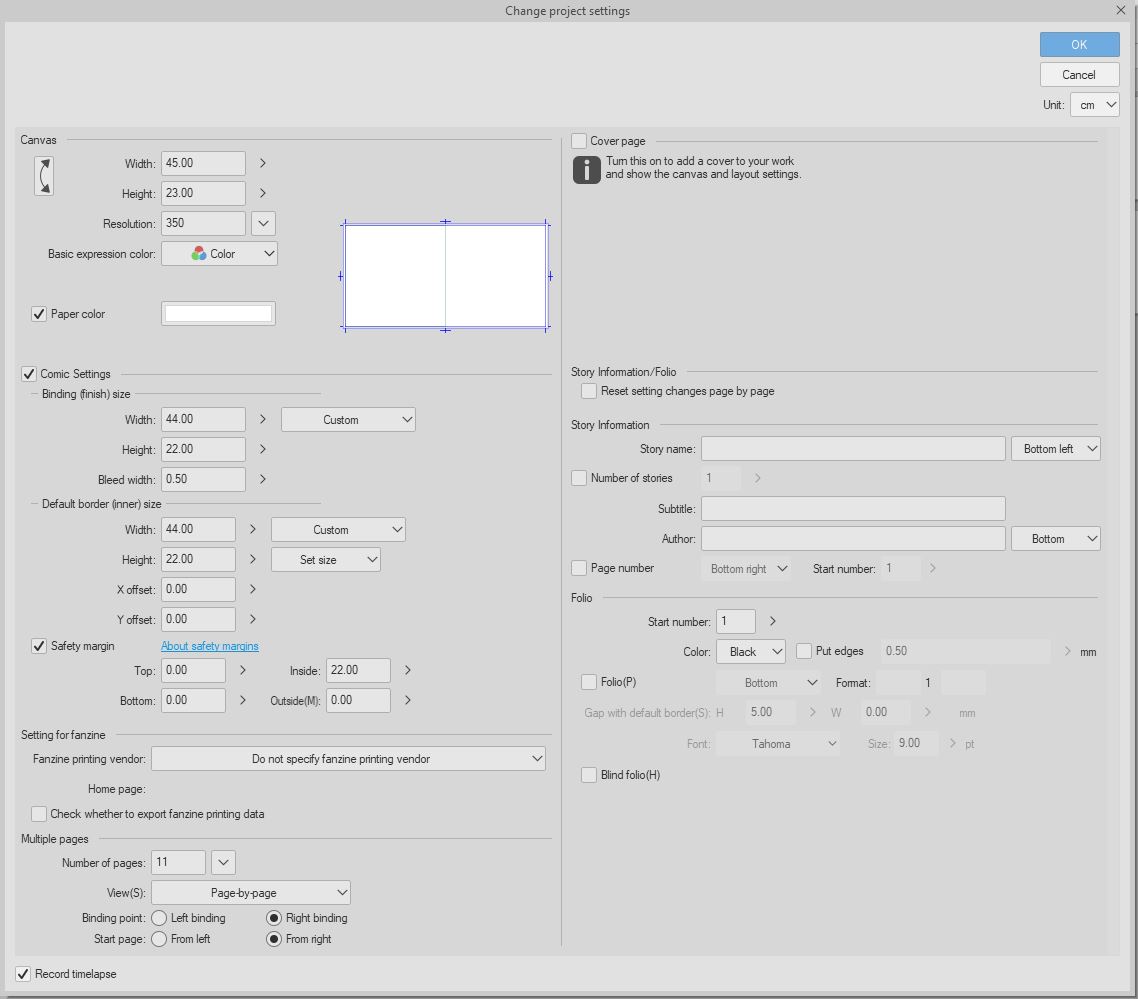Enable the Cover page checkbox
The height and width of the screenshot is (999, 1138).
coord(579,141)
